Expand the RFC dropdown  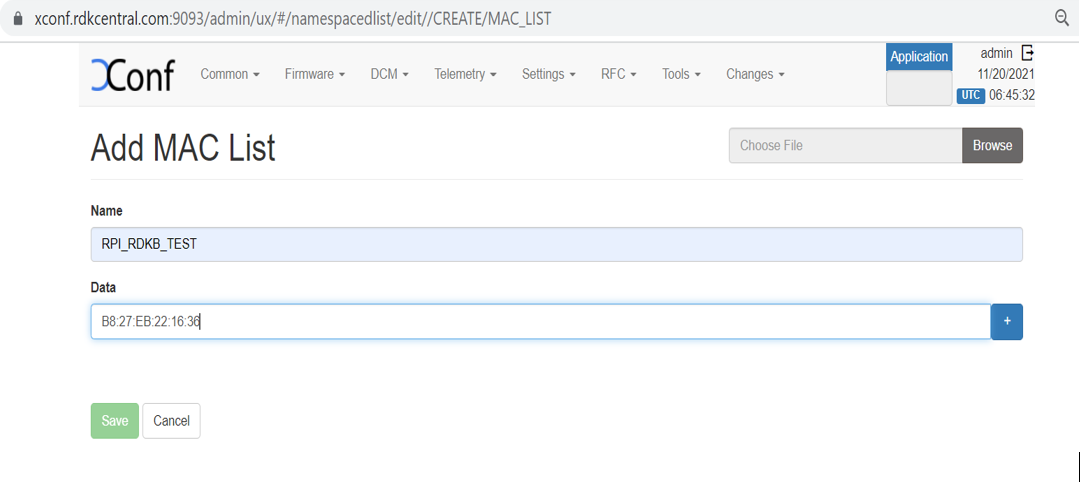click(618, 74)
